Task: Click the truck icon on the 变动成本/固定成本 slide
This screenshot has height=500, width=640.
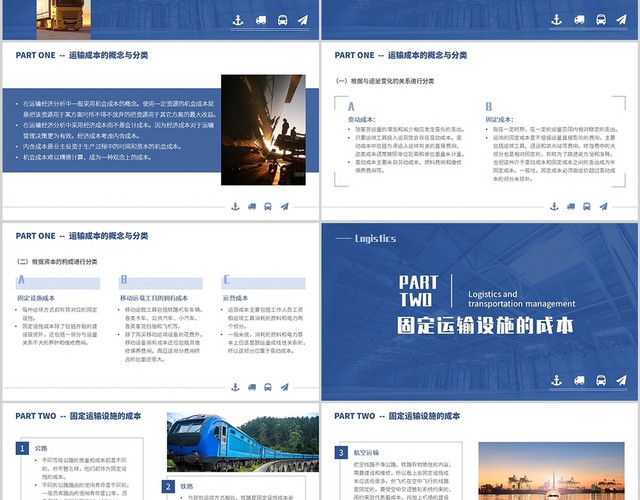Action: click(x=571, y=207)
